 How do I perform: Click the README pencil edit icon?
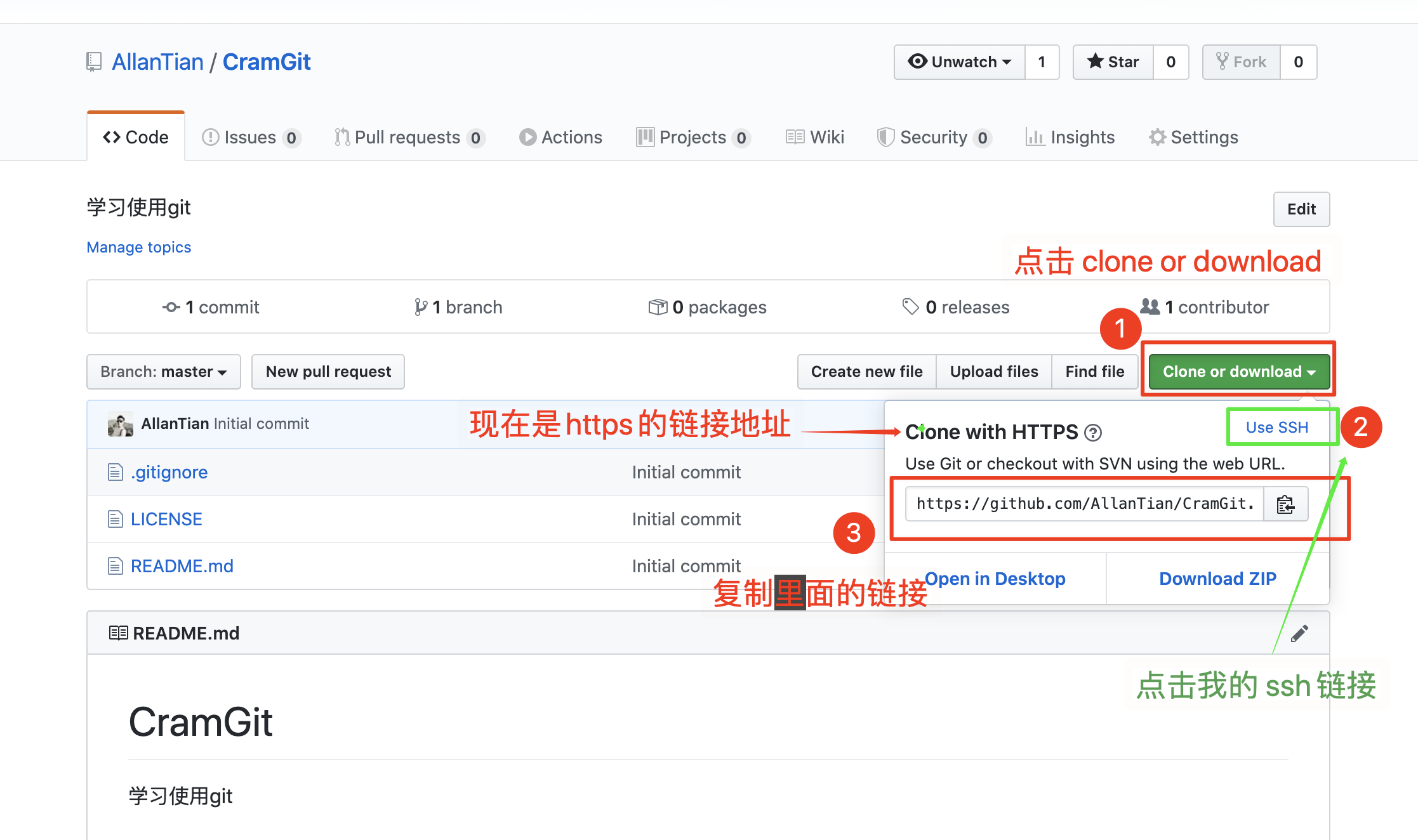1299,633
